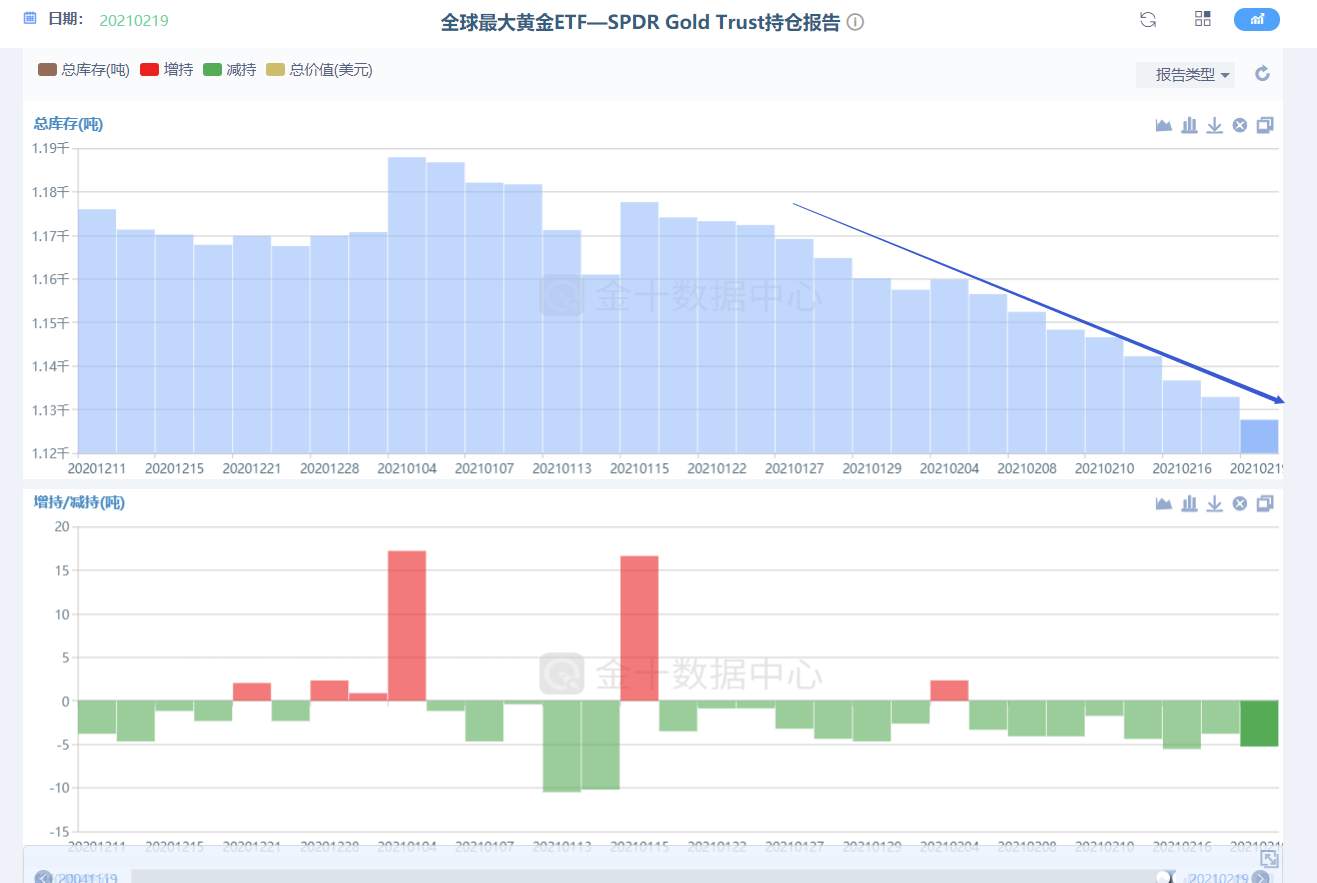This screenshot has width=1317, height=883.
Task: Click the 20210127 x-axis label under 总库存 chart
Action: click(794, 468)
